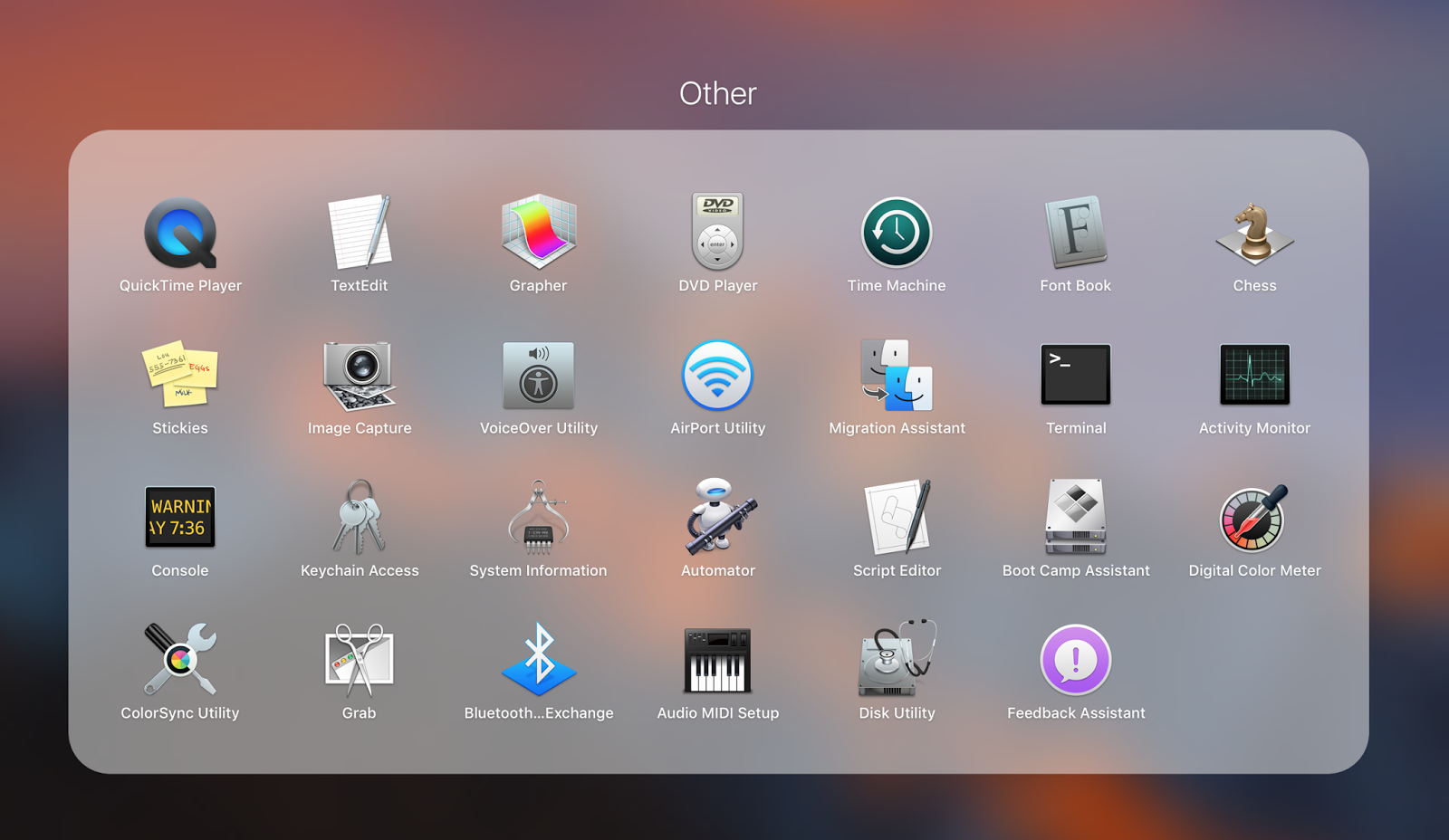Launch Digital Color Meter icon
Image resolution: width=1449 pixels, height=840 pixels.
click(x=1253, y=518)
